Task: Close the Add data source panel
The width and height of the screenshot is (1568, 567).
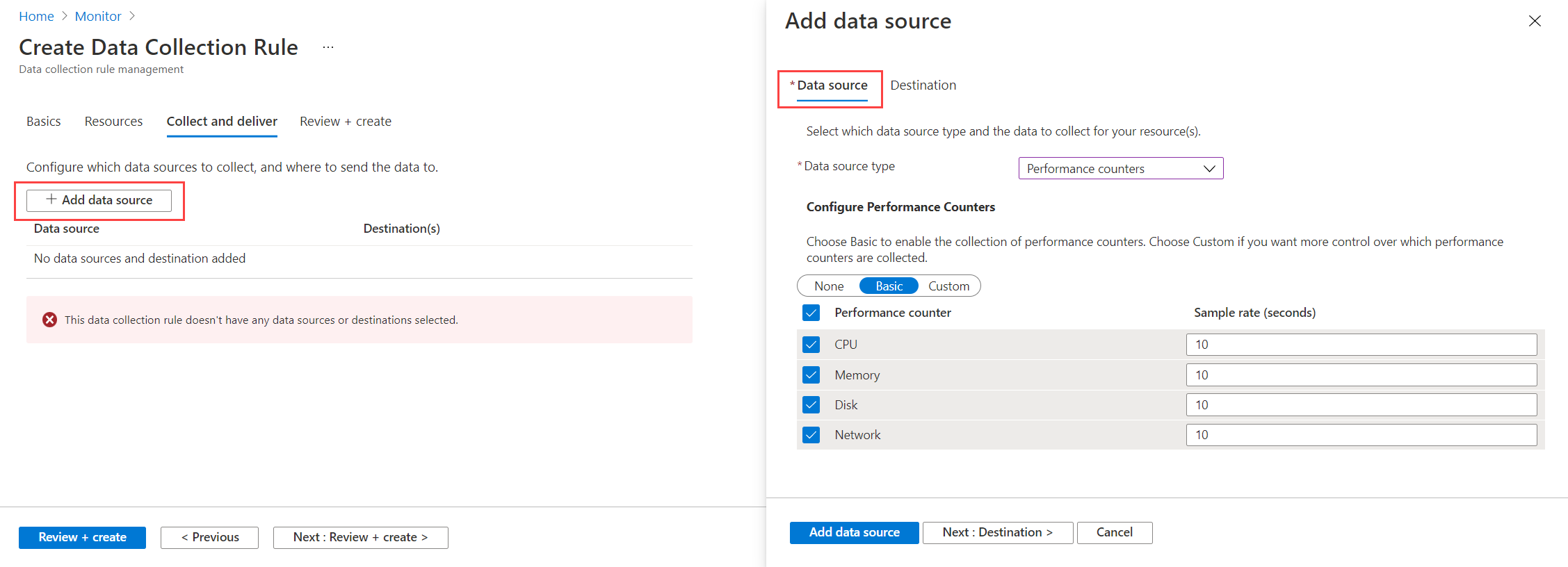Action: tap(1535, 21)
